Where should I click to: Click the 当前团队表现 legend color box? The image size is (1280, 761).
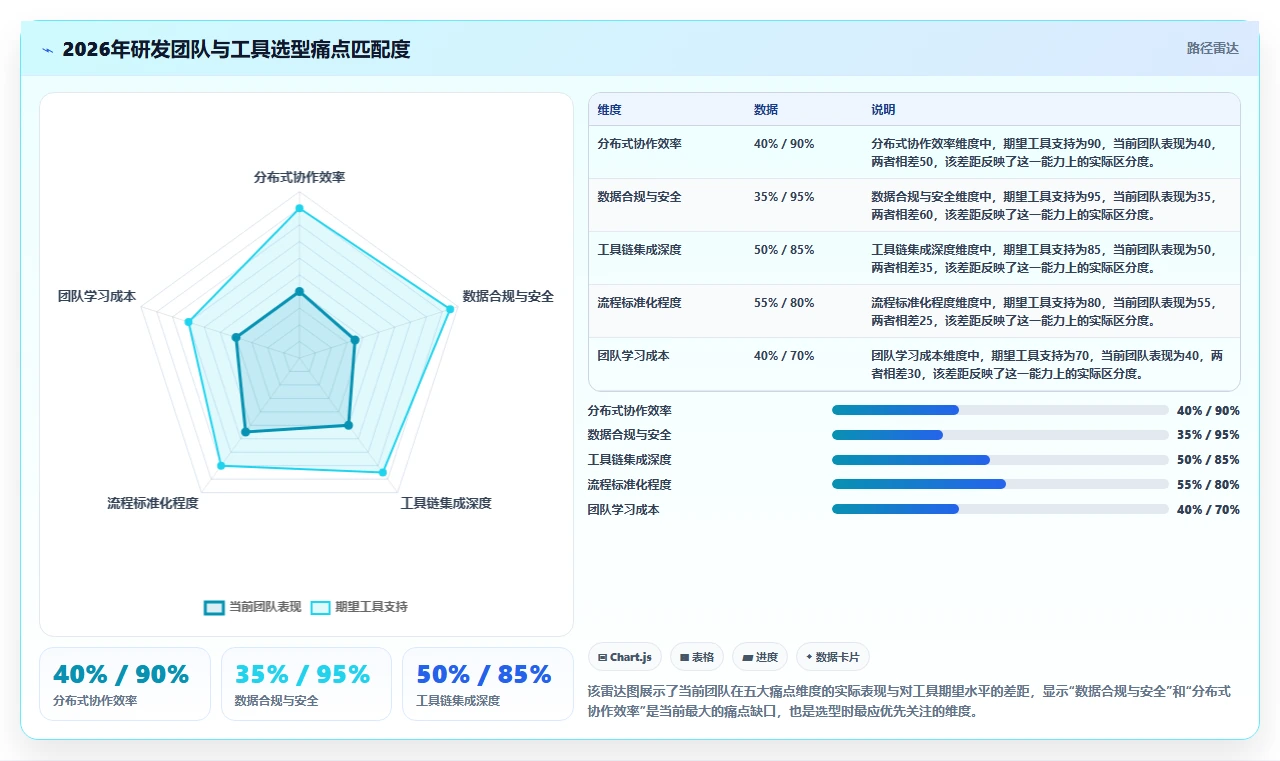(x=214, y=607)
